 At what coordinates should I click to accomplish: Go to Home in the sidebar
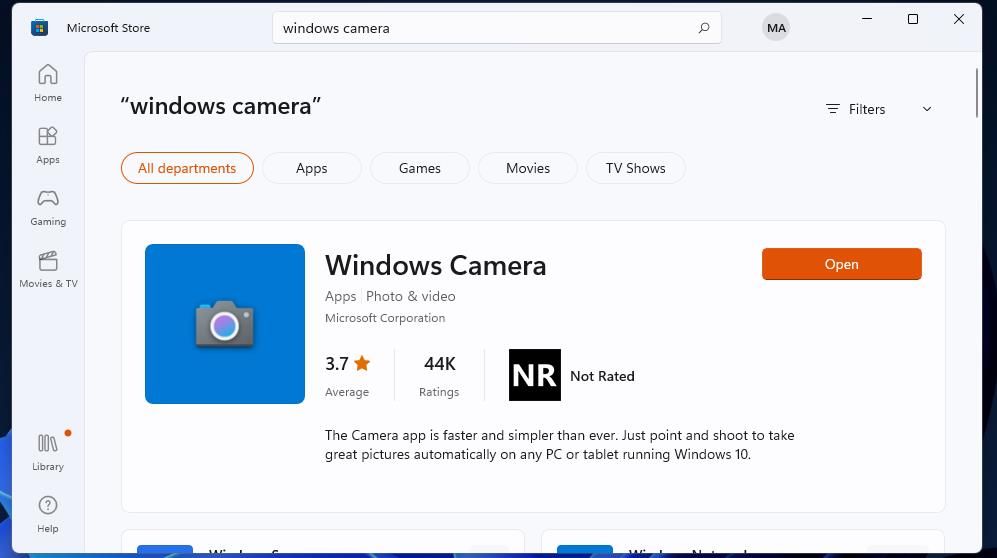point(48,83)
